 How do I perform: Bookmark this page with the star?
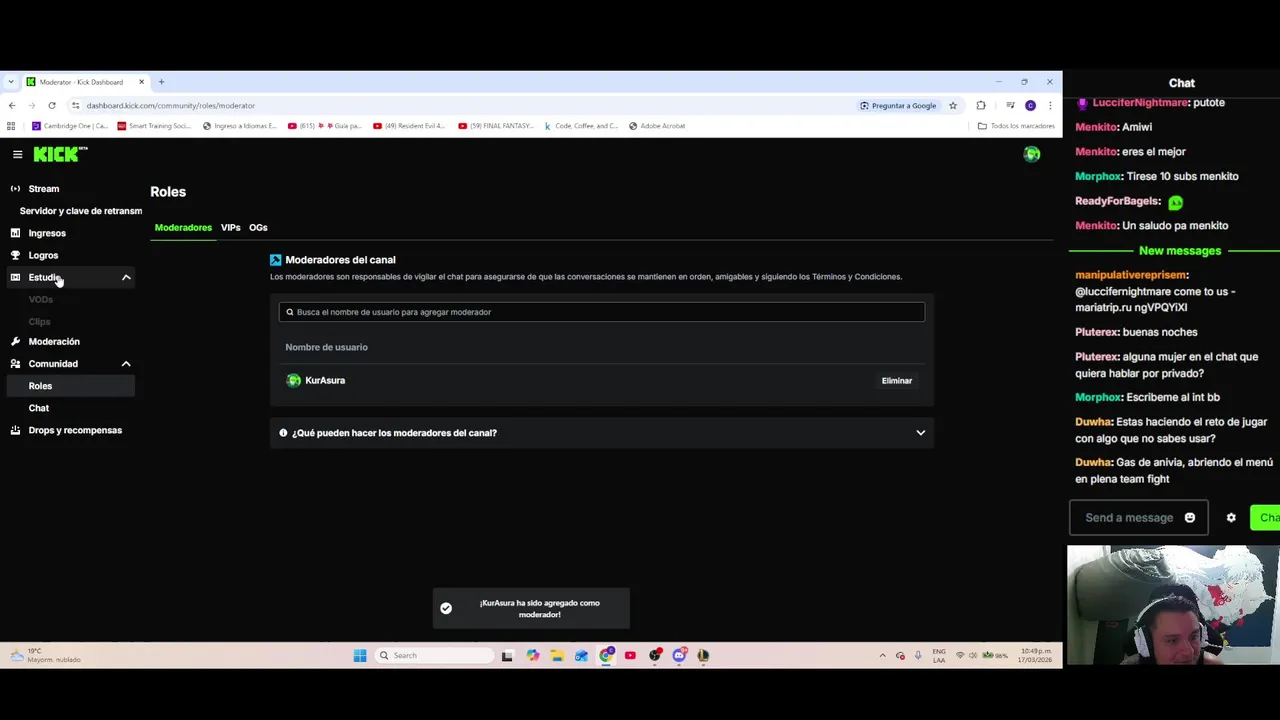point(953,105)
